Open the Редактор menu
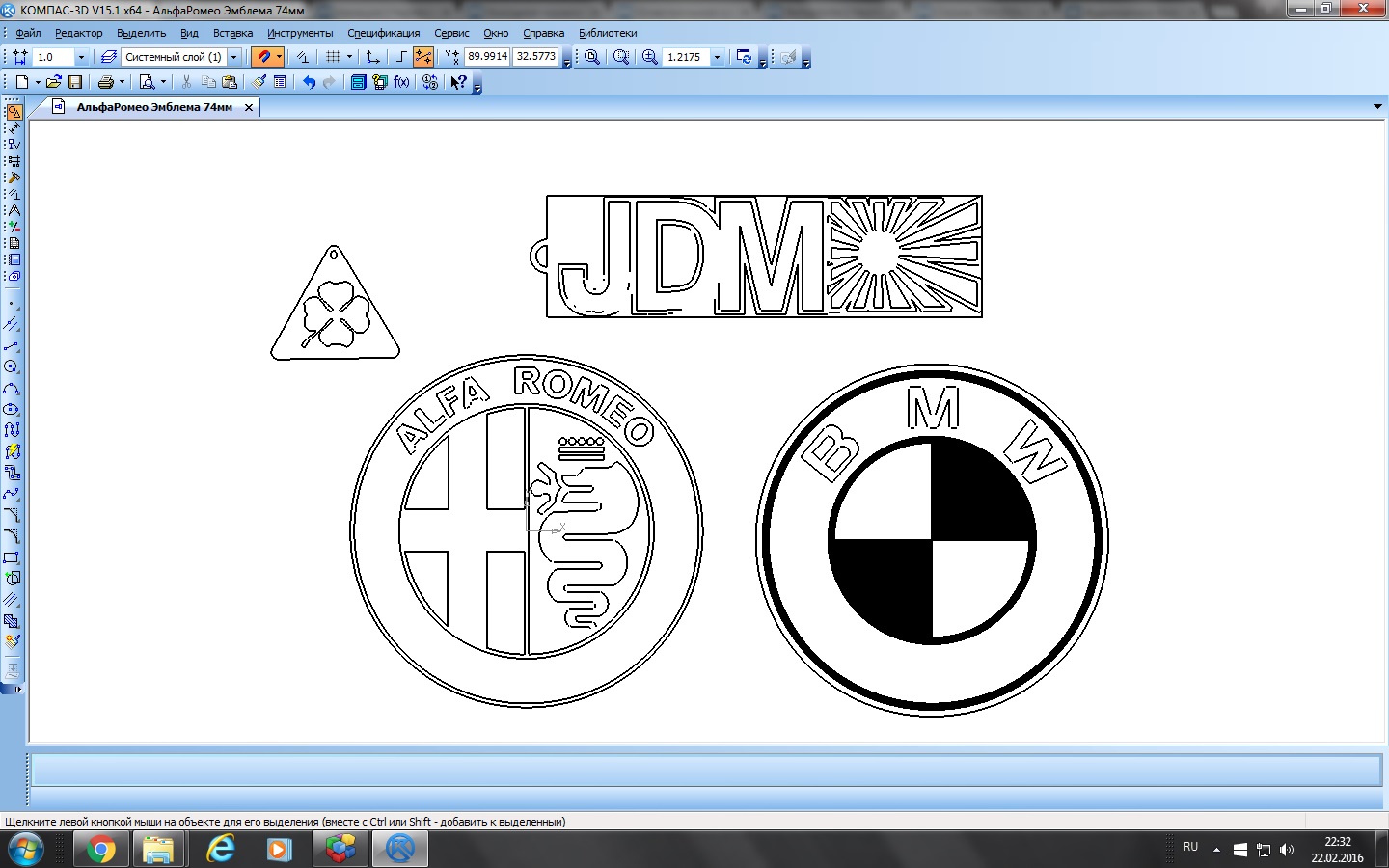Image resolution: width=1389 pixels, height=868 pixels. 79,33
